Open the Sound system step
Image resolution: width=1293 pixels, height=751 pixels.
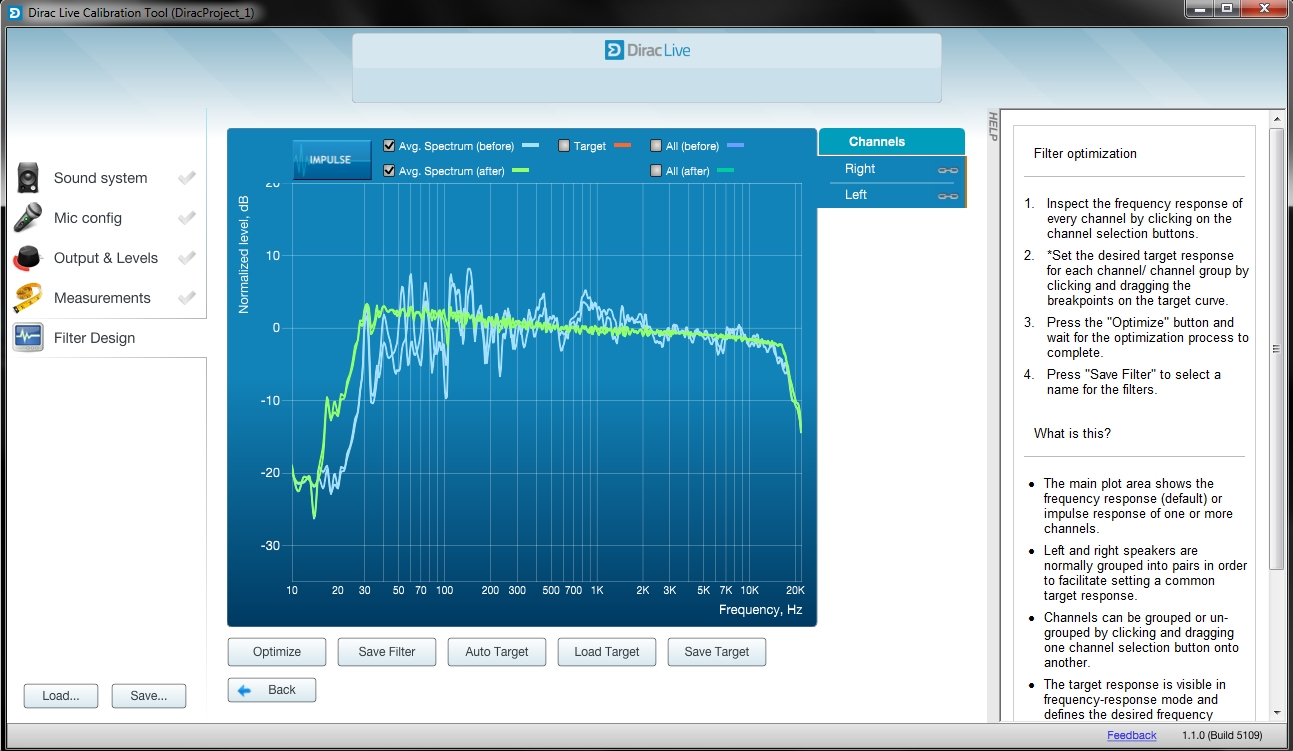click(105, 178)
